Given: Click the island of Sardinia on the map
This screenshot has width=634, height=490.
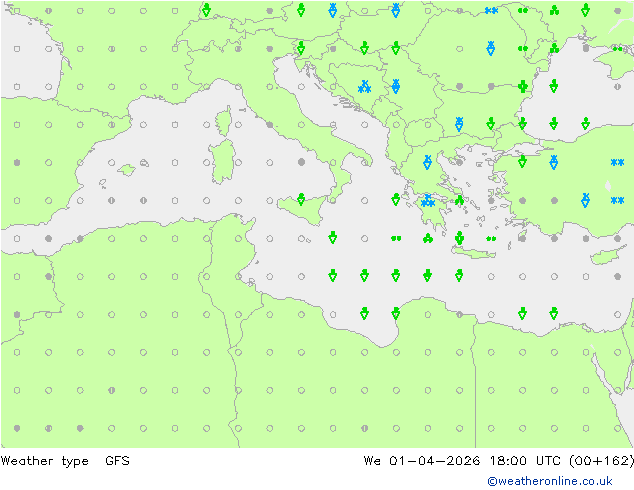Looking at the screenshot, I should [222, 161].
